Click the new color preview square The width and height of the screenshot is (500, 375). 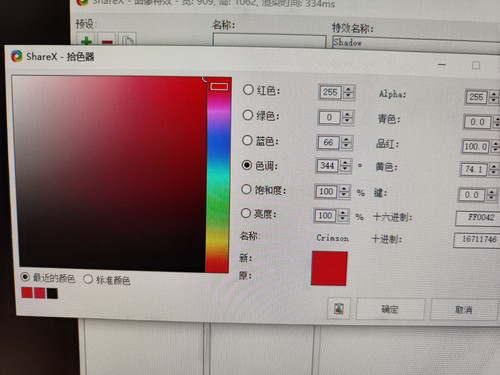(x=329, y=269)
